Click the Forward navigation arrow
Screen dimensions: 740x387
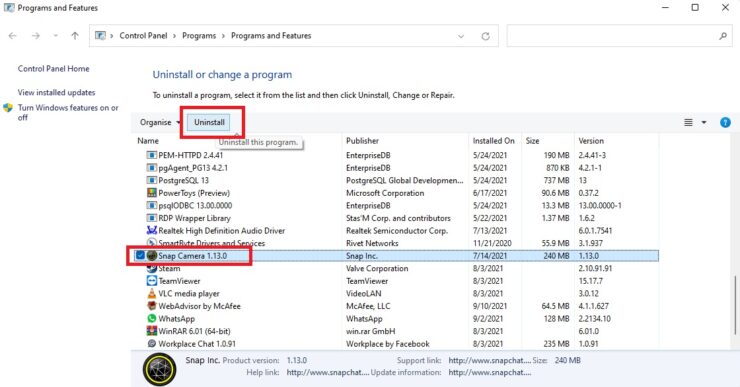(35, 36)
